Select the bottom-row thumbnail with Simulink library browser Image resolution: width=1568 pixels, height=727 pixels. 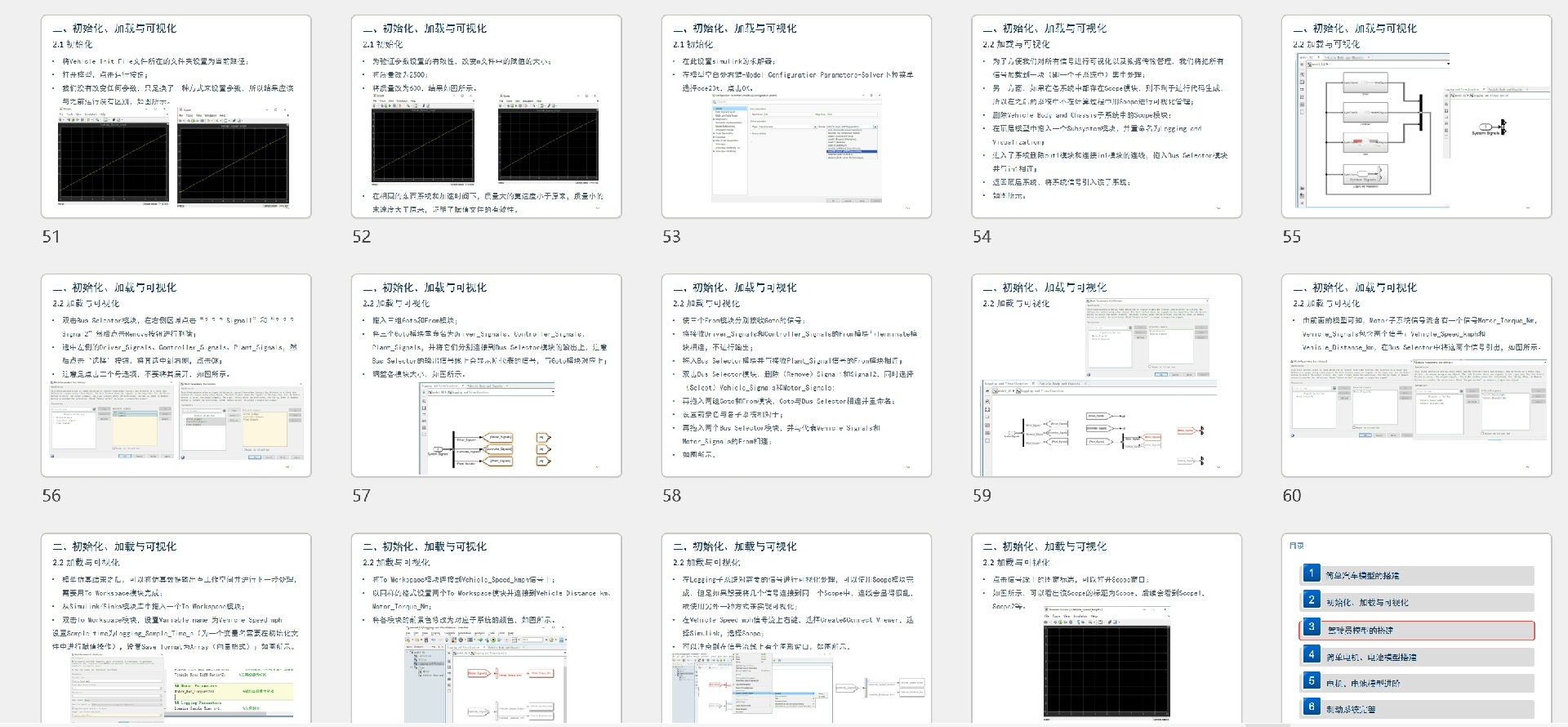487,629
